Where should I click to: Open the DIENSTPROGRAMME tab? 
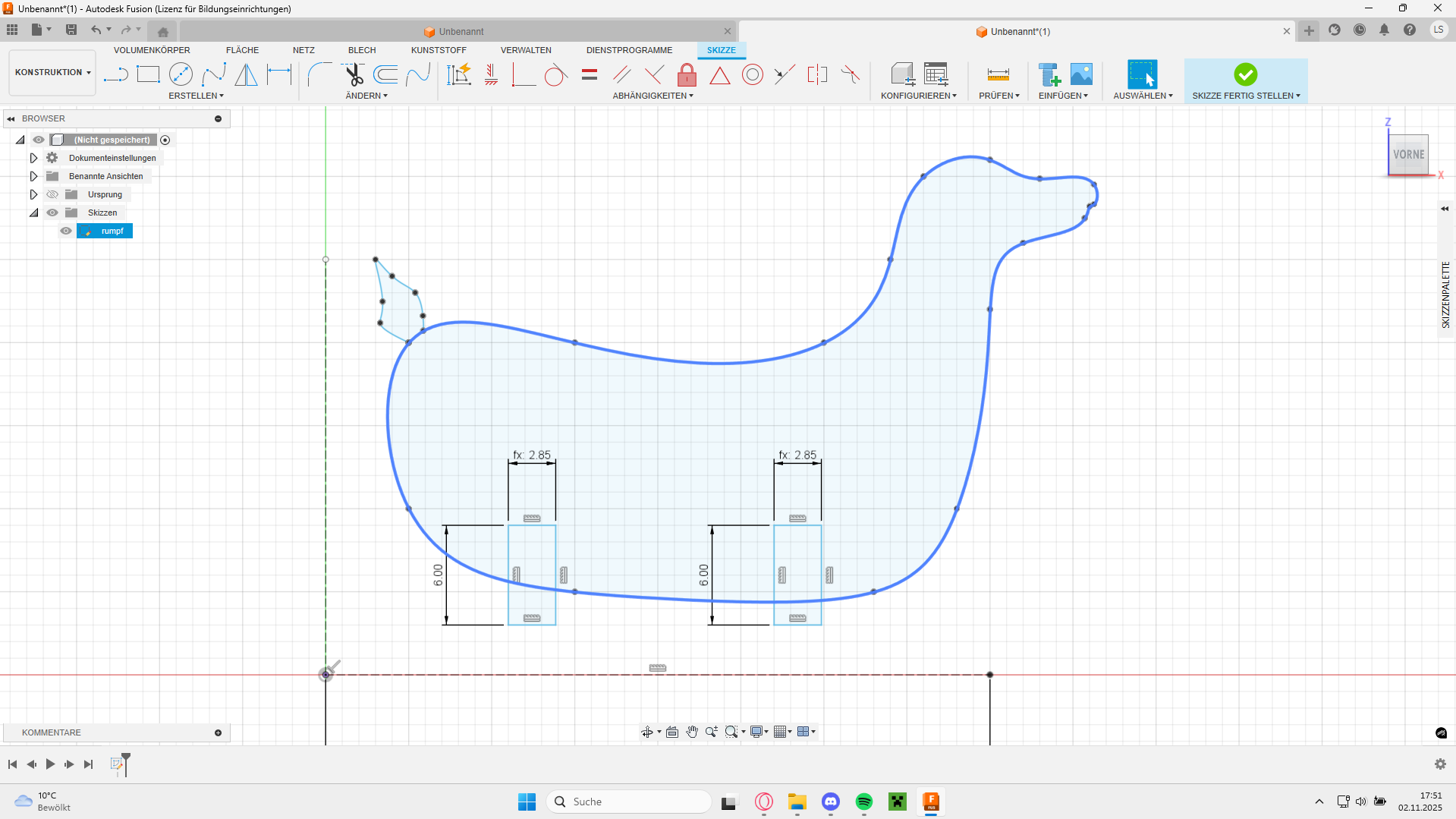(x=629, y=50)
